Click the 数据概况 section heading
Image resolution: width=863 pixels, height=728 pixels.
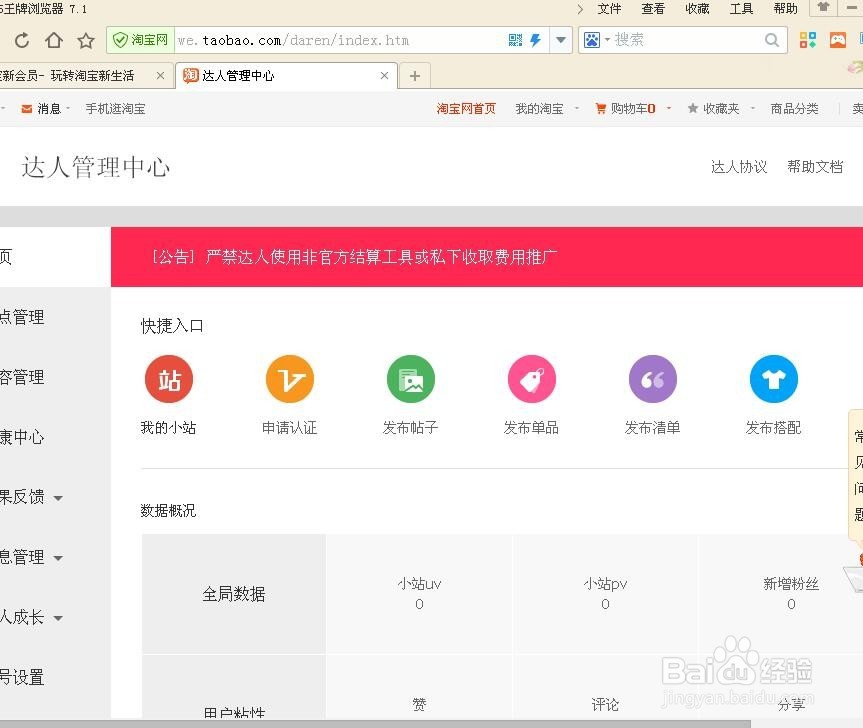(x=168, y=511)
